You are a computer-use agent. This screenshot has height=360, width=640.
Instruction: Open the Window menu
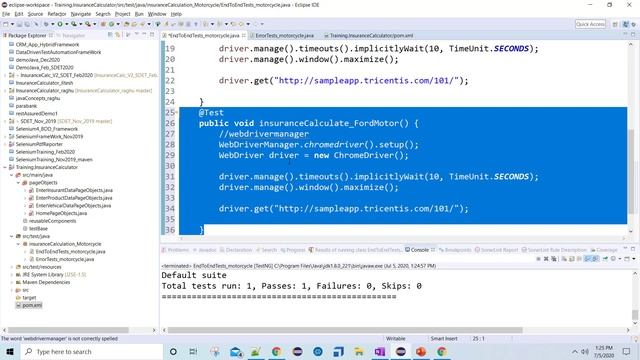[x=157, y=14]
